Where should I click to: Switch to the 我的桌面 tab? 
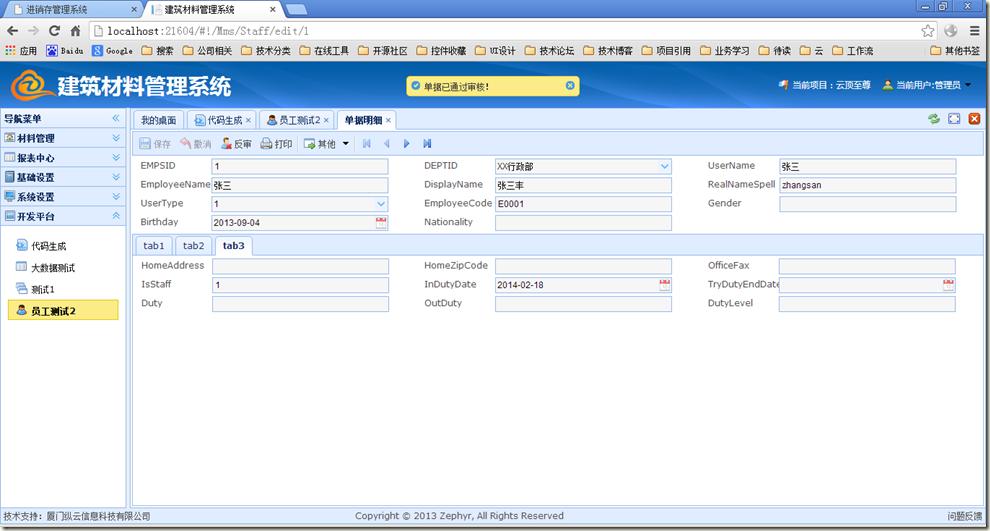click(x=158, y=120)
